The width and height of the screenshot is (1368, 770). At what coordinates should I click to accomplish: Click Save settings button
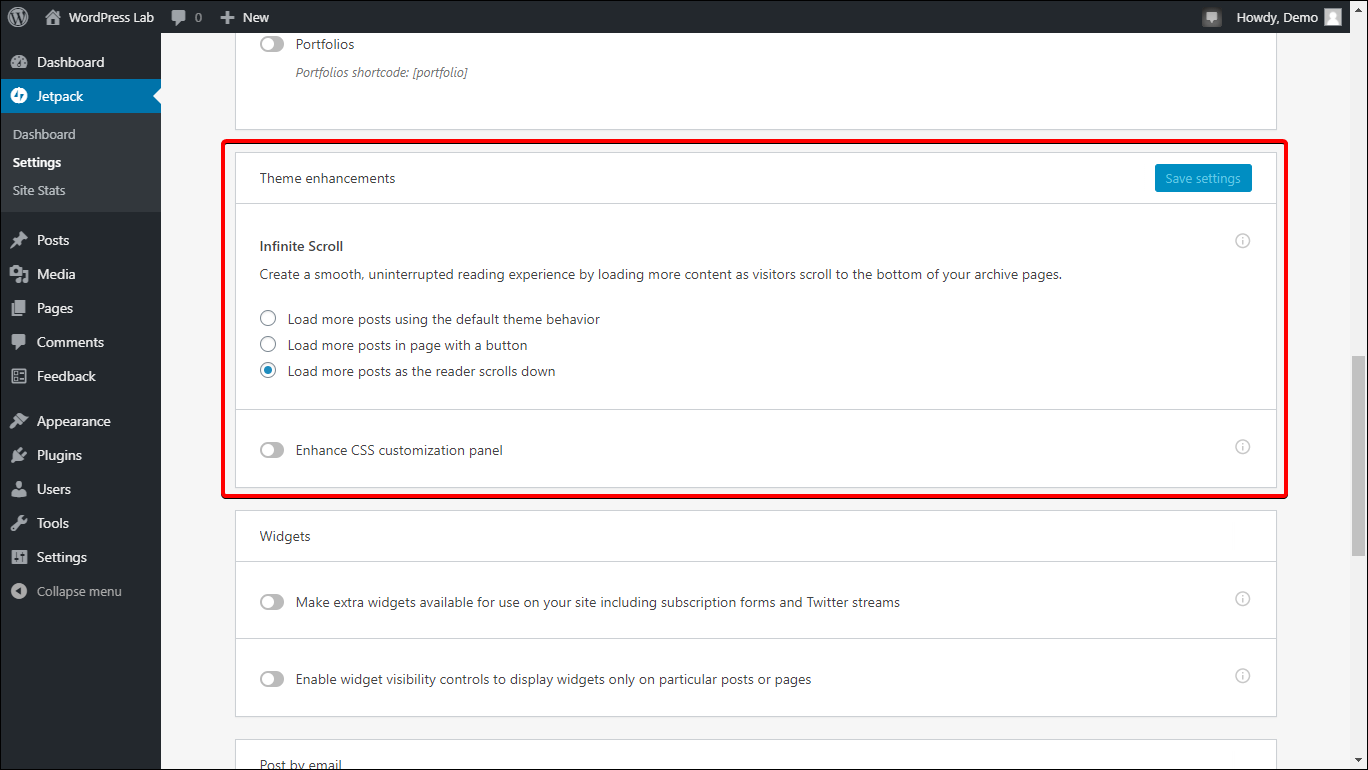point(1203,178)
